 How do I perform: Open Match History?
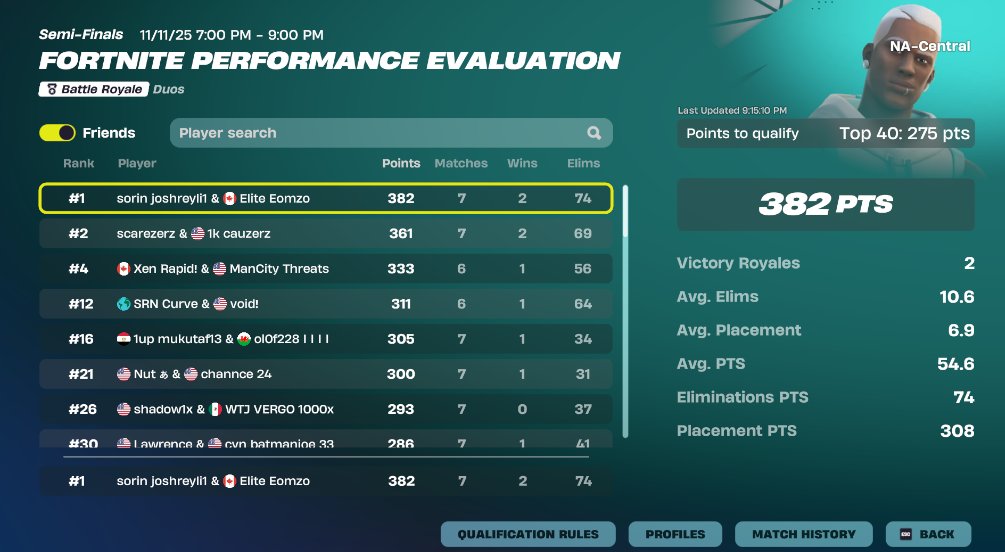tap(804, 534)
